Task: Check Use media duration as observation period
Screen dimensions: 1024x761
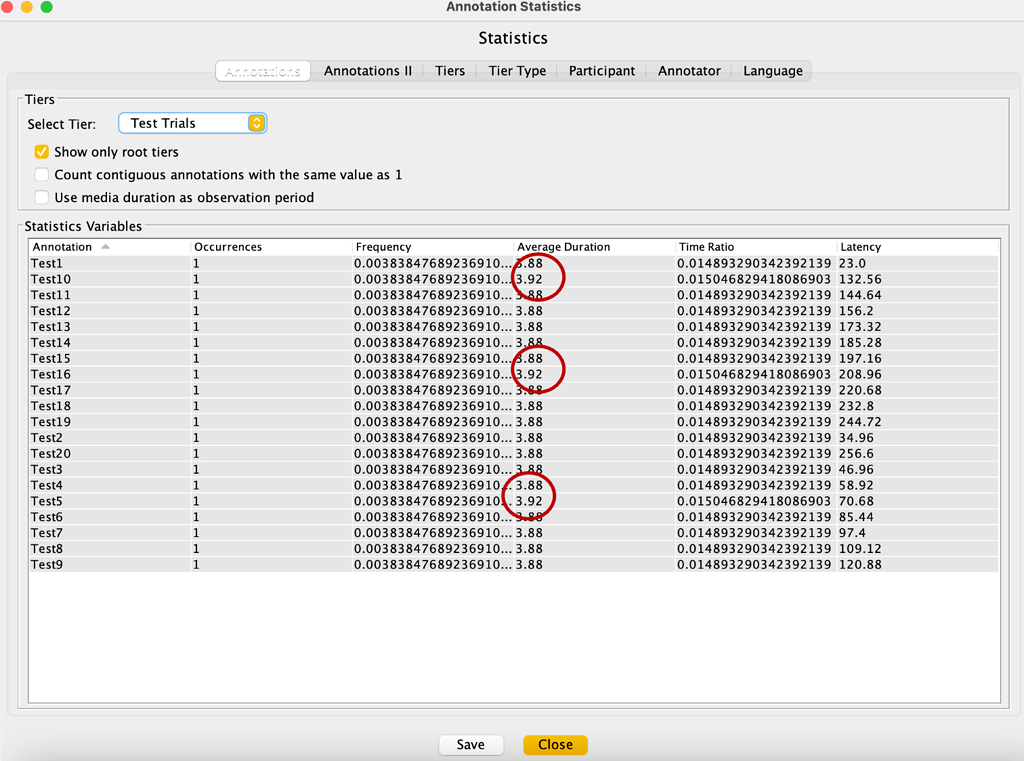Action: click(41, 197)
